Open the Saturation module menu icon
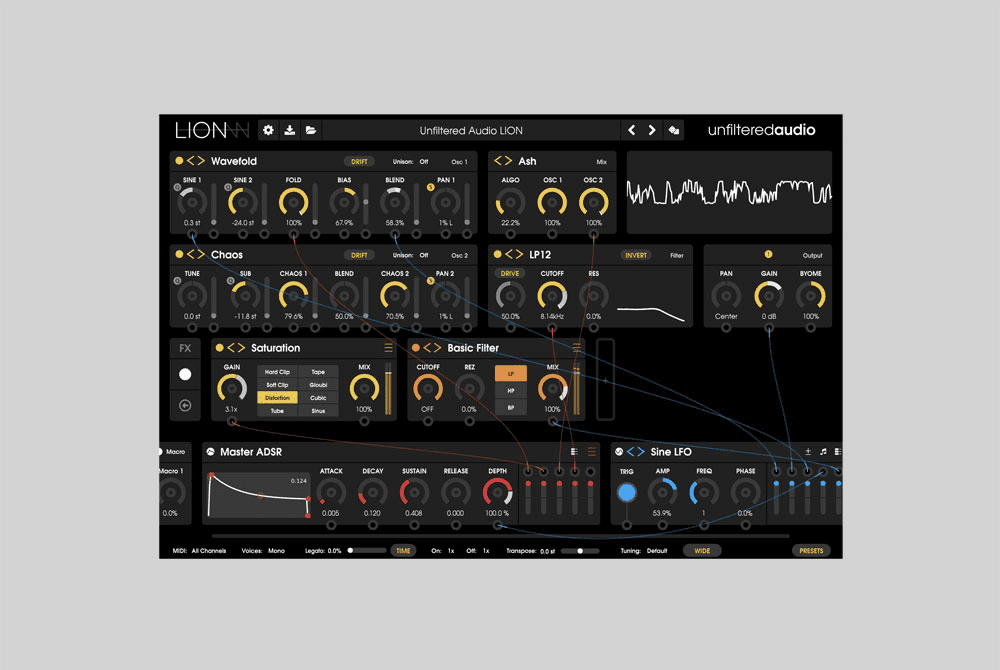The width and height of the screenshot is (1000, 670). [x=388, y=347]
